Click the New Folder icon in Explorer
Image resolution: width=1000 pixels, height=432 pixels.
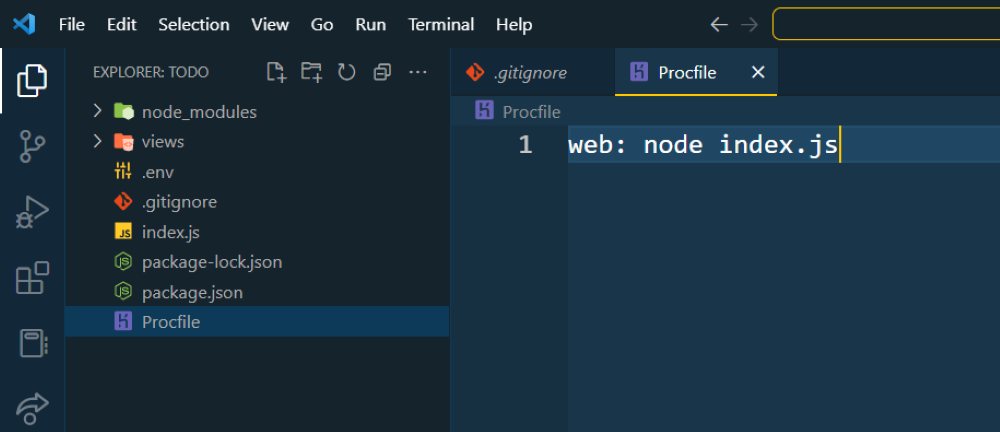(312, 72)
